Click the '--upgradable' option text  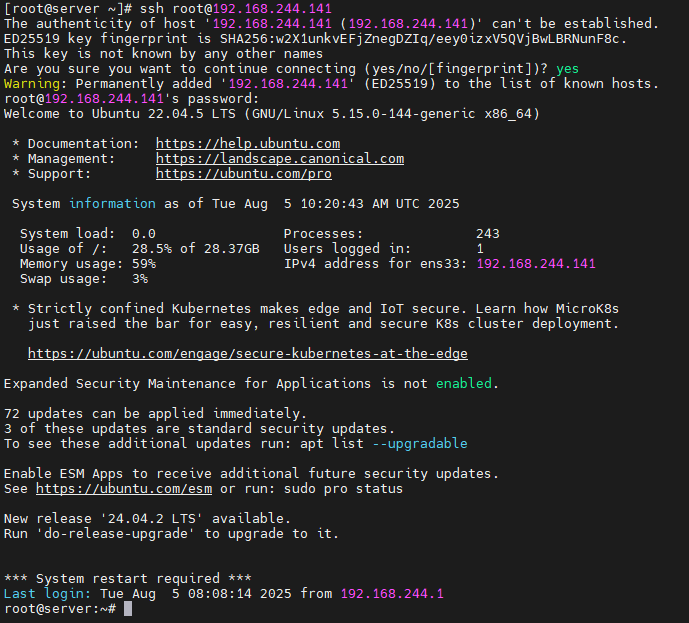[420, 443]
